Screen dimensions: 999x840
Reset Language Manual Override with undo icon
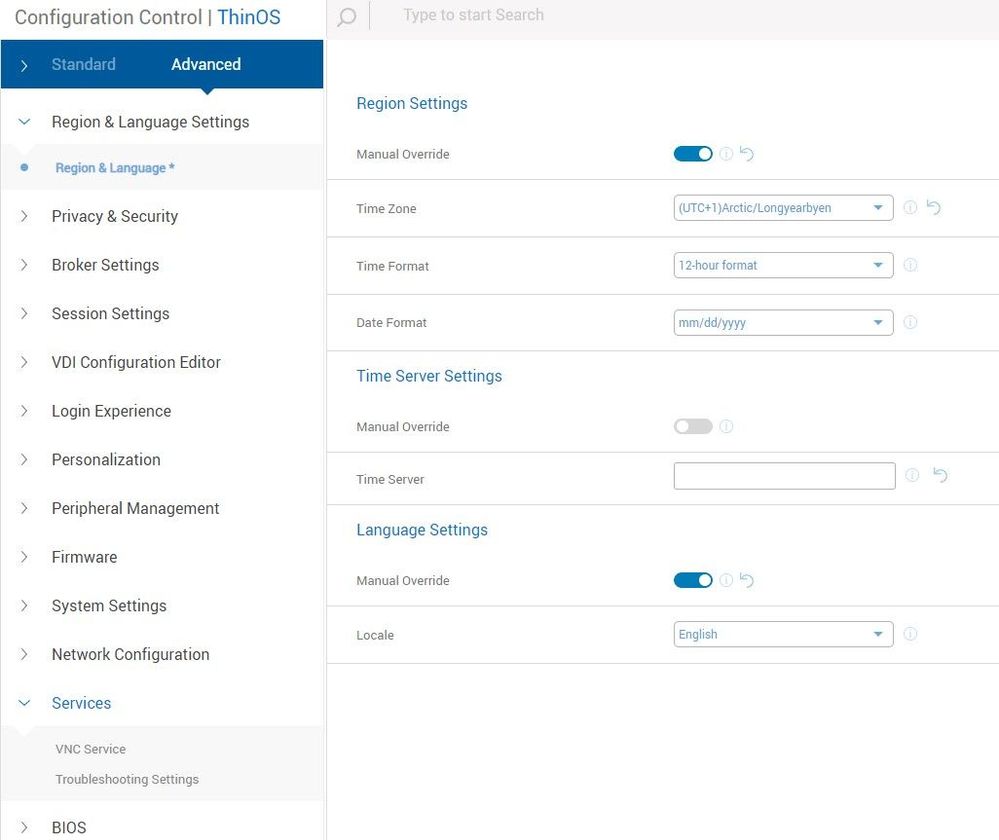click(x=747, y=580)
